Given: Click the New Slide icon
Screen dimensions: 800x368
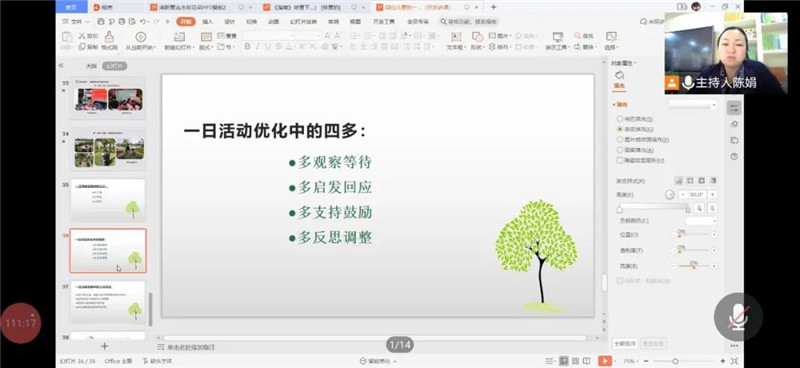Looking at the screenshot, I should (179, 37).
